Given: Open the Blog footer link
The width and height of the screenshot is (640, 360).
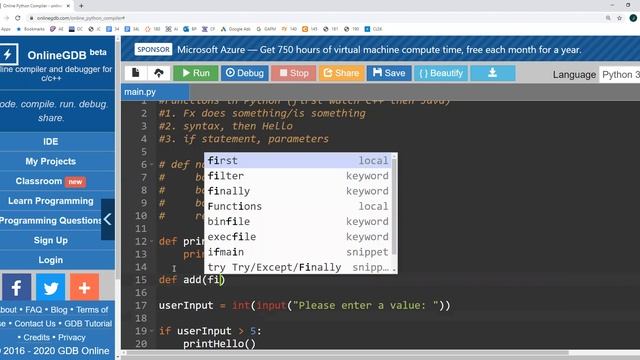Looking at the screenshot, I should [59, 310].
